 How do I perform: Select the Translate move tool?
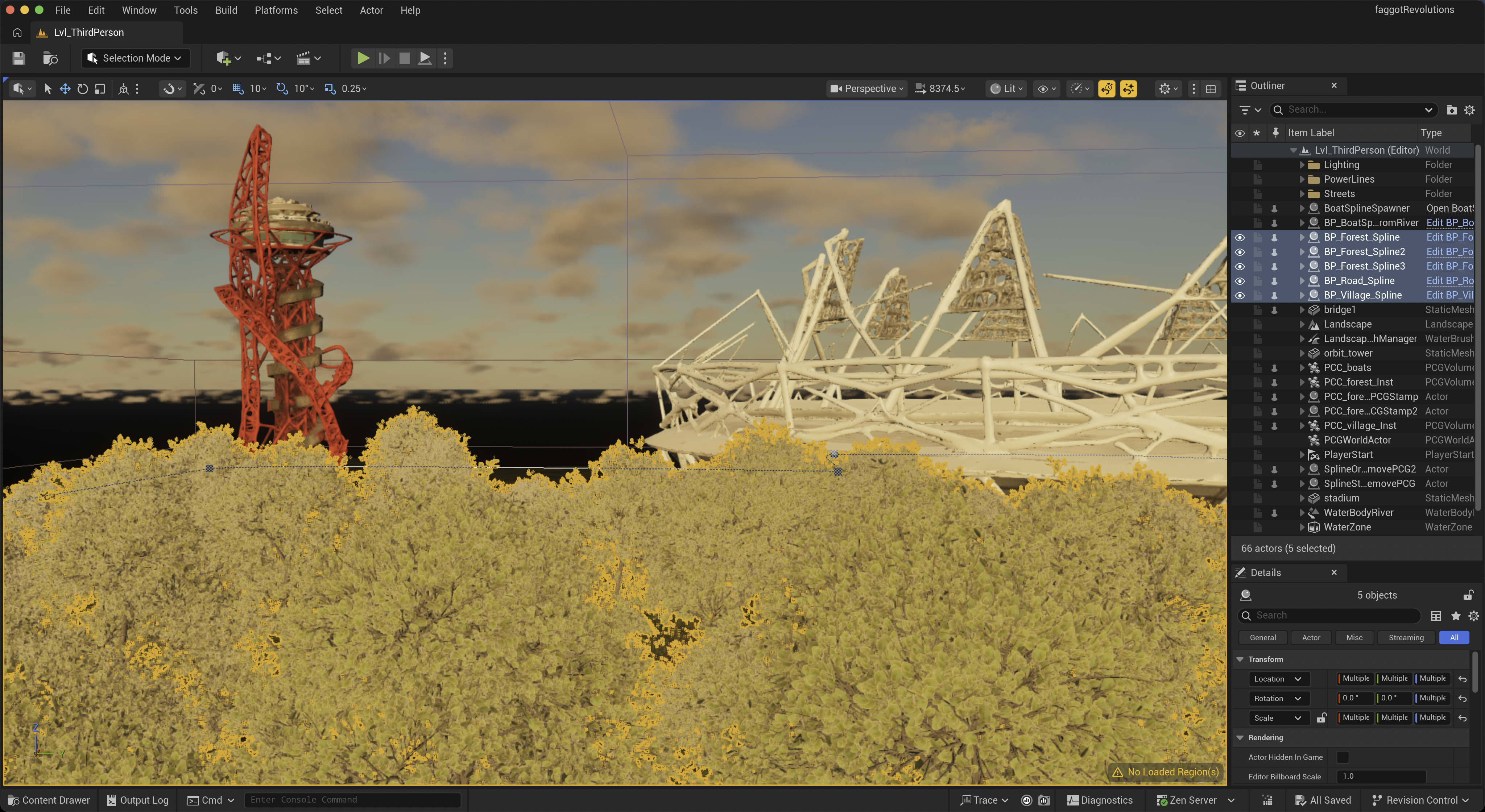click(65, 89)
